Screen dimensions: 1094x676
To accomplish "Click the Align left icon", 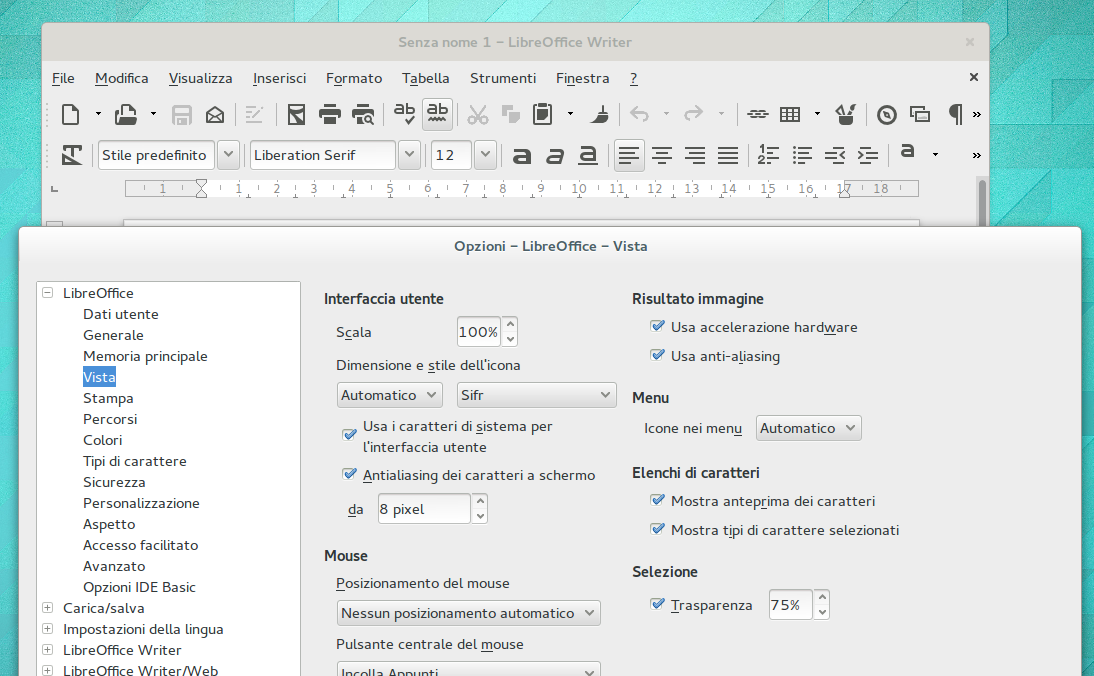I will tap(629, 156).
